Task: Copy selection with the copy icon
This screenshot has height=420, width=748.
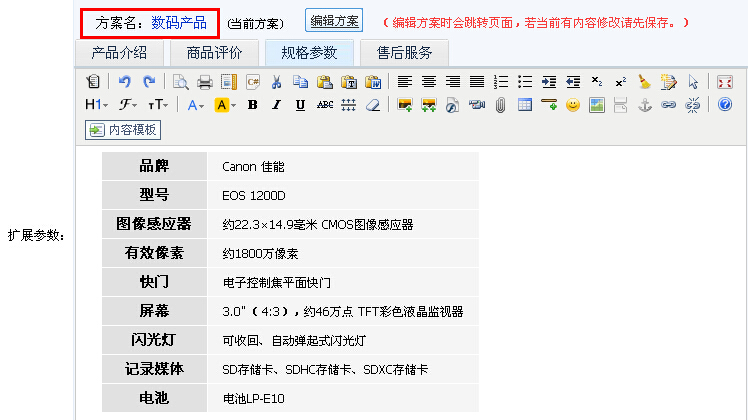Action: (x=301, y=82)
